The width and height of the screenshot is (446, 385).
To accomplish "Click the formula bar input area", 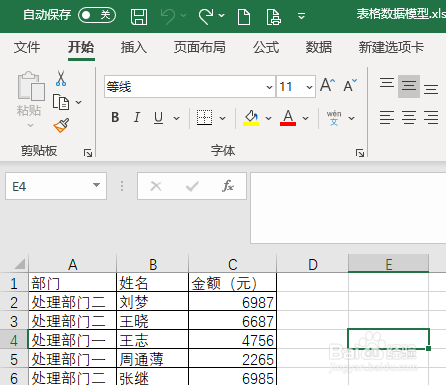I will click(x=348, y=208).
